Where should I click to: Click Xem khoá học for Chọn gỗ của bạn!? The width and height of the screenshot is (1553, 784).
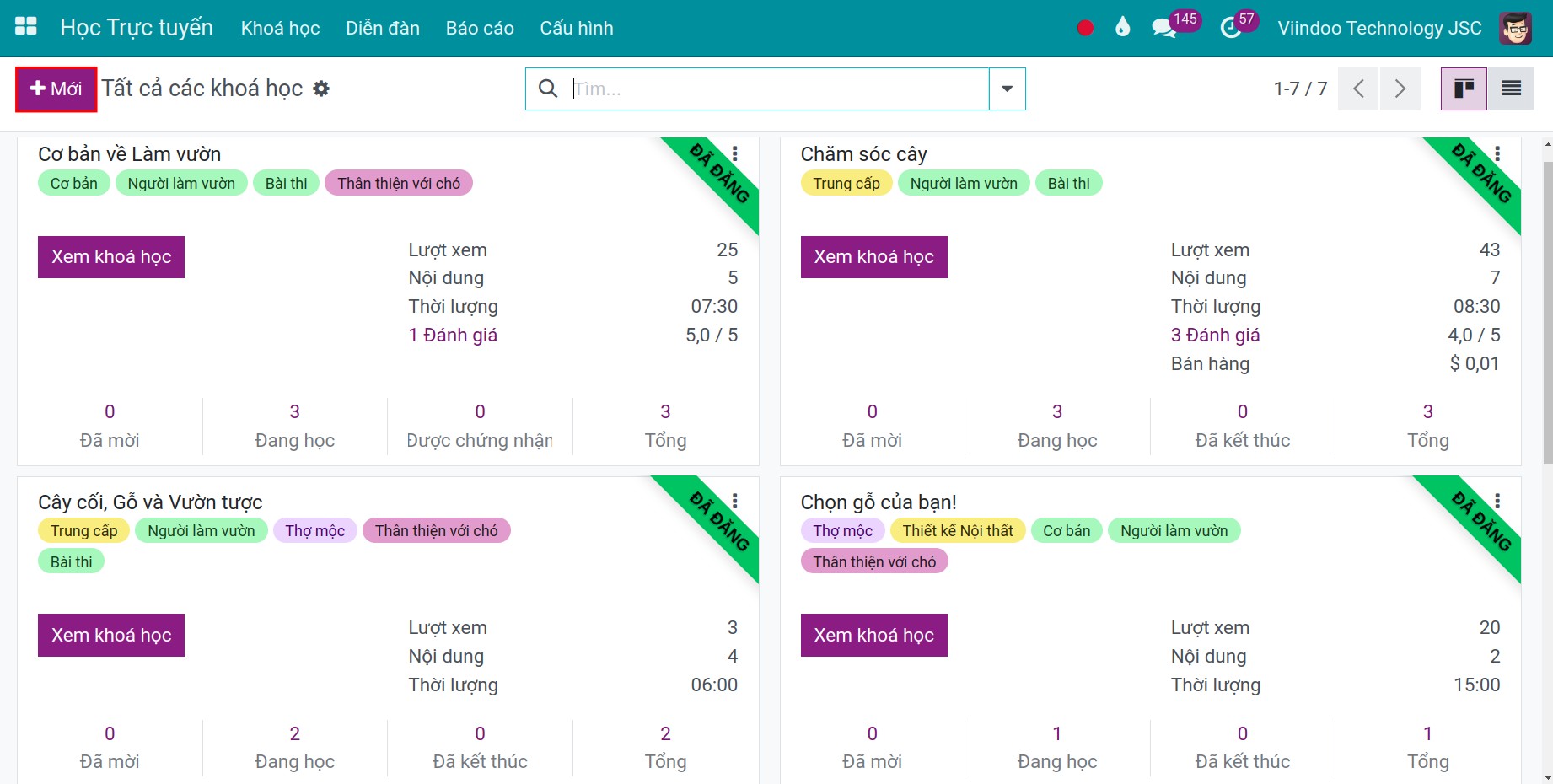[x=873, y=635]
